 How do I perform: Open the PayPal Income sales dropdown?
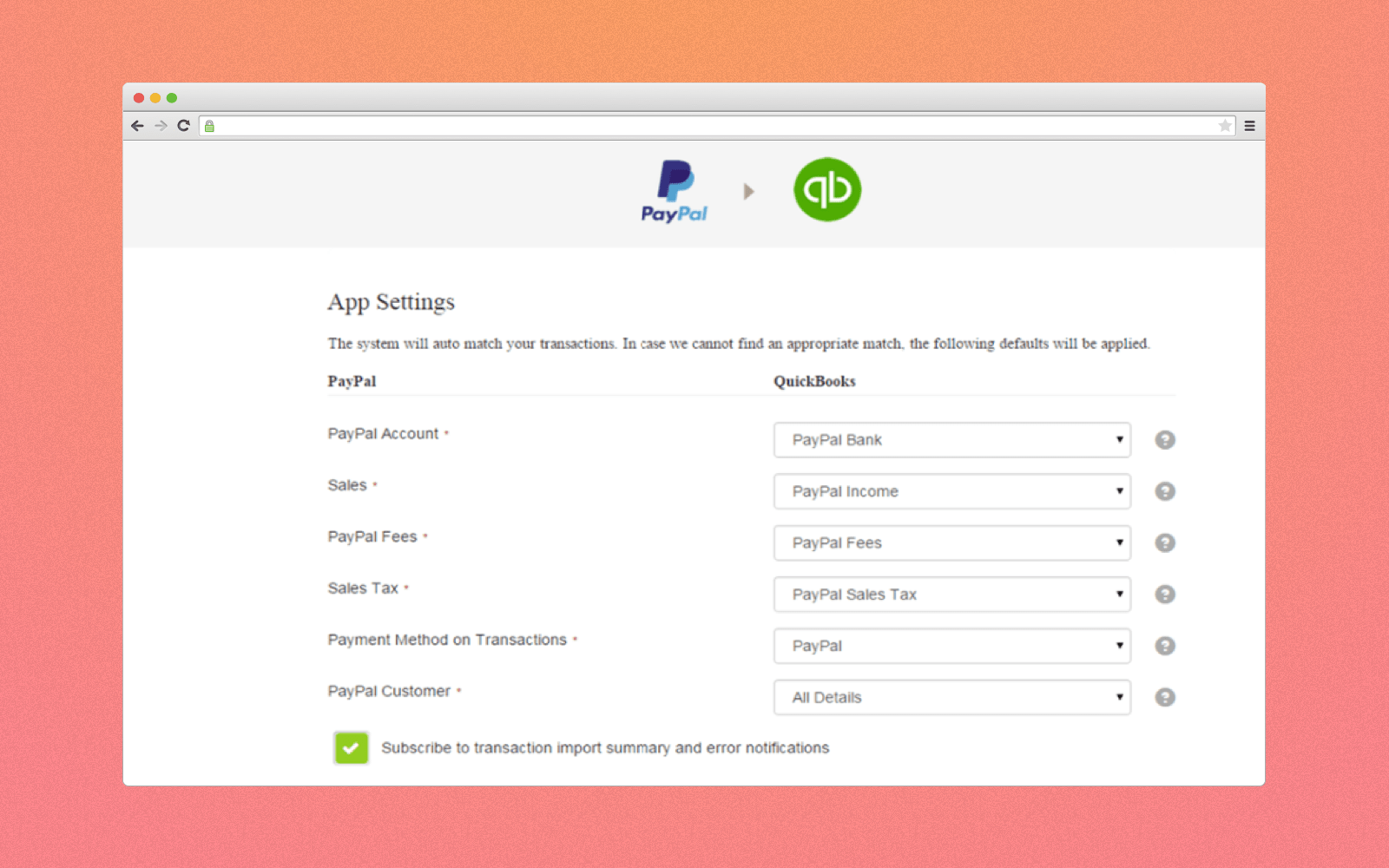click(952, 491)
